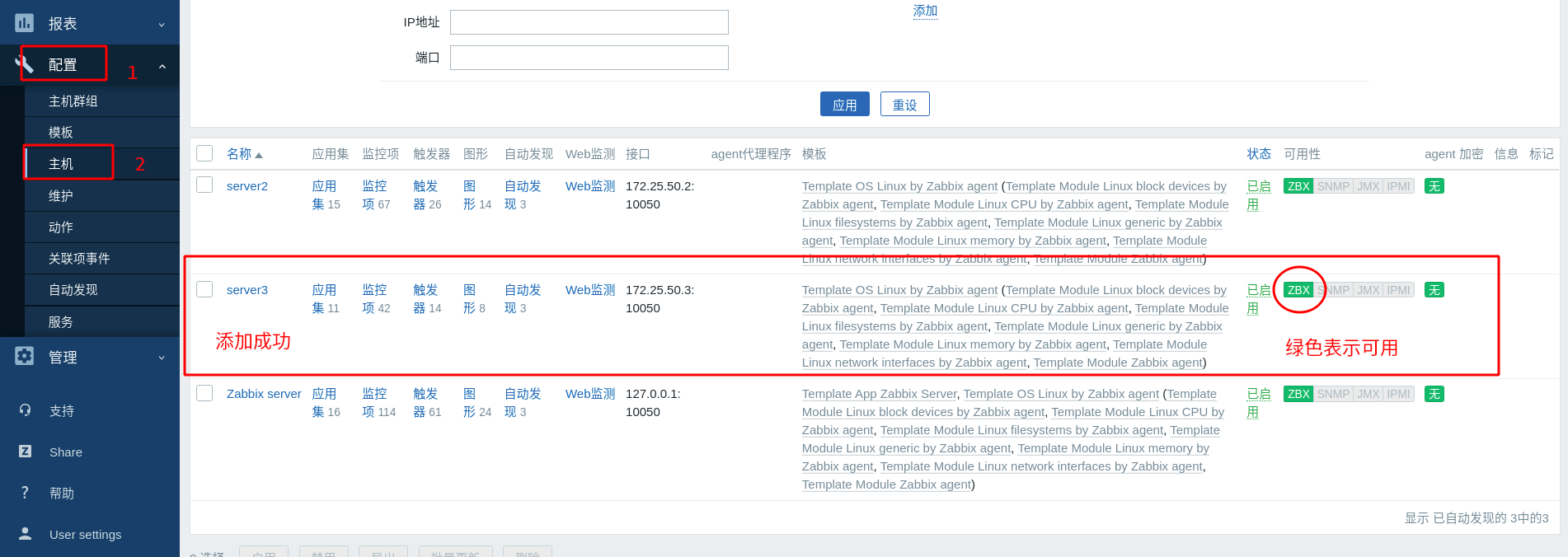Click the 端口 input field
This screenshot has width=1568, height=557.
[589, 58]
